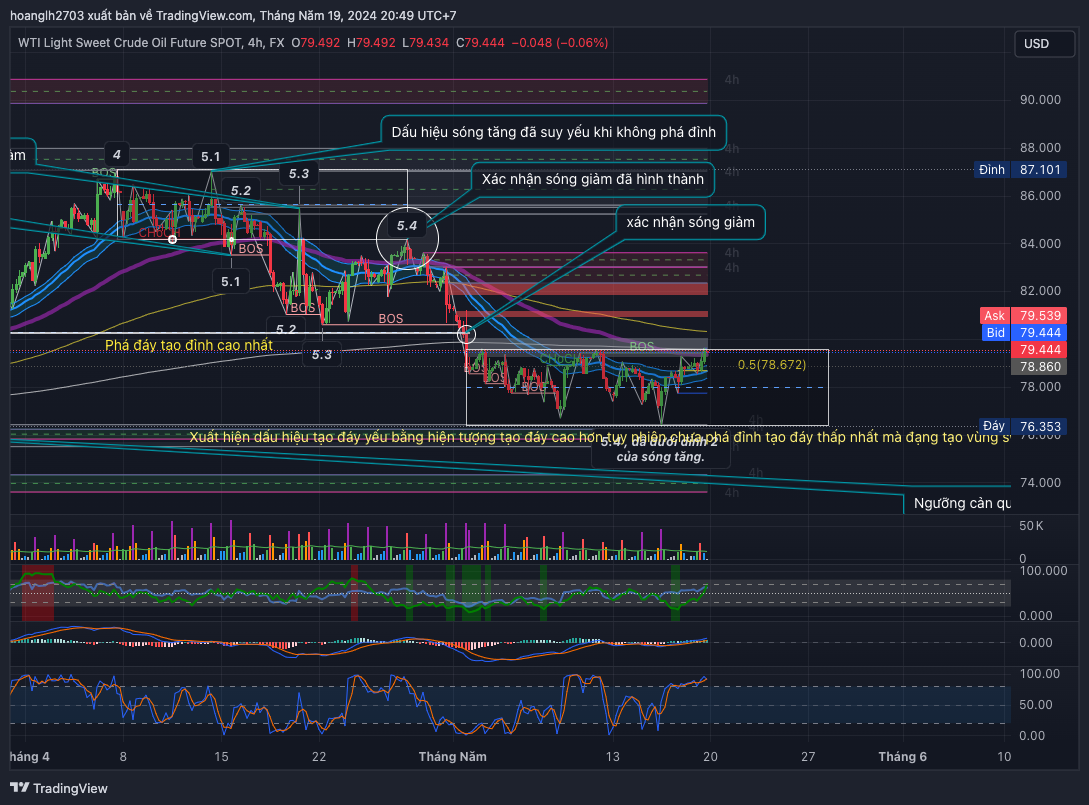Screen dimensions: 1089x805
Task: Click the 'Tháng 6' date axis label
Action: coord(902,757)
